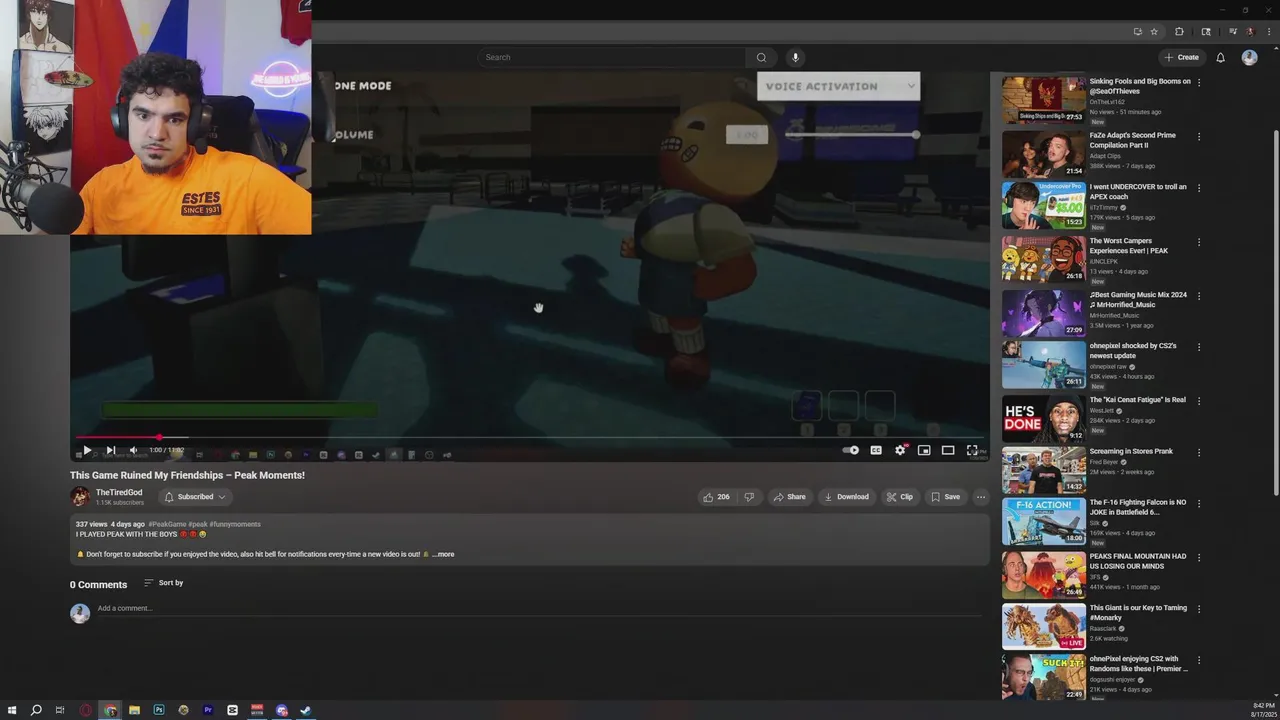Screen dimensions: 1280x720
Task: Skip to next video in player
Action: tap(110, 450)
